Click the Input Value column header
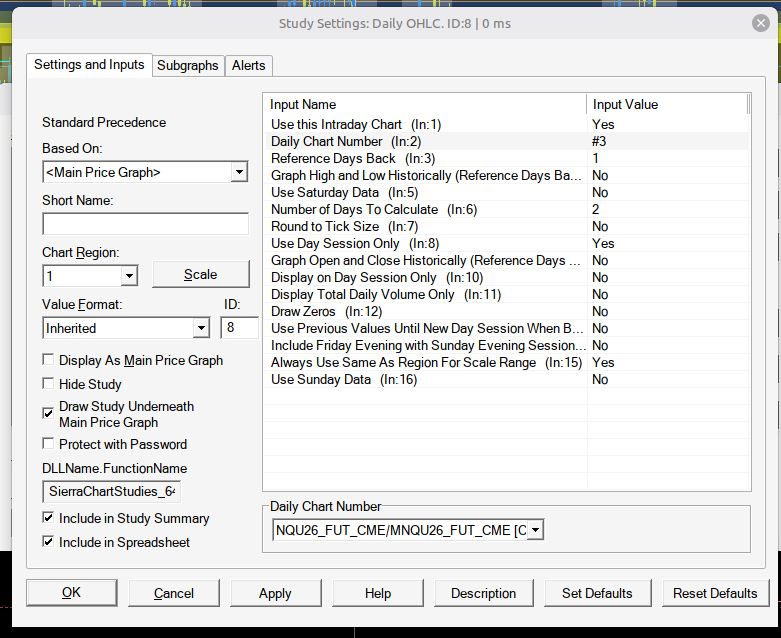Image resolution: width=781 pixels, height=638 pixels. [667, 105]
